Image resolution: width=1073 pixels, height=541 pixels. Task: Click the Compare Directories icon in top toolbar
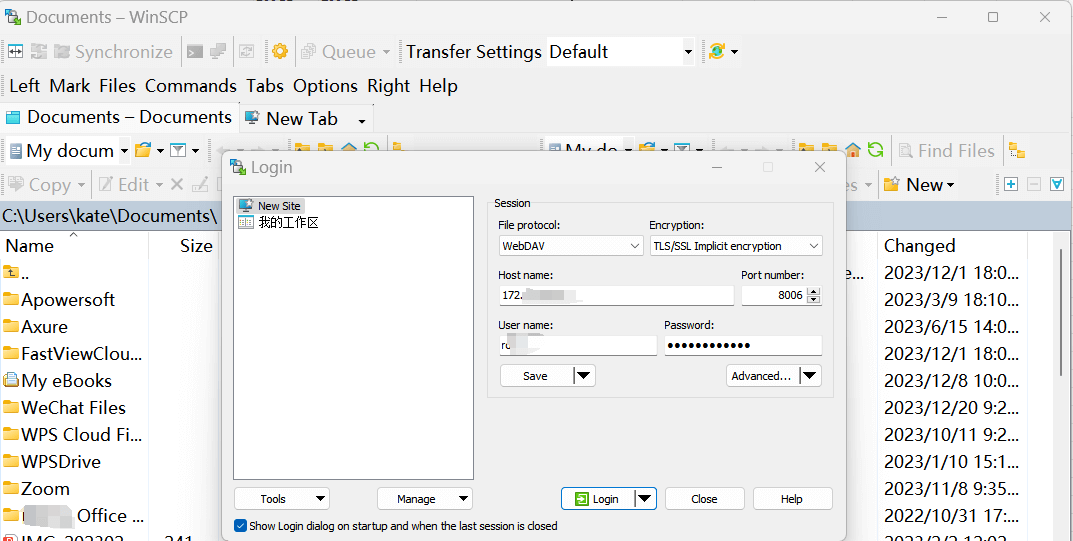point(16,51)
